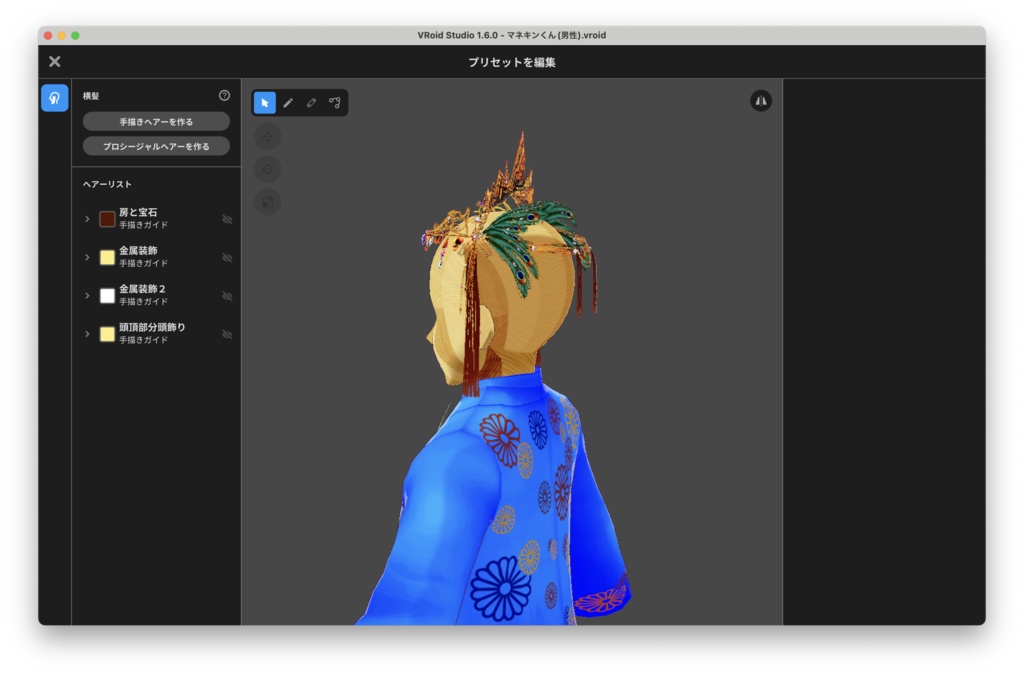Toggle visibility of 金属装飾
This screenshot has height=676, width=1024.
click(x=227, y=257)
